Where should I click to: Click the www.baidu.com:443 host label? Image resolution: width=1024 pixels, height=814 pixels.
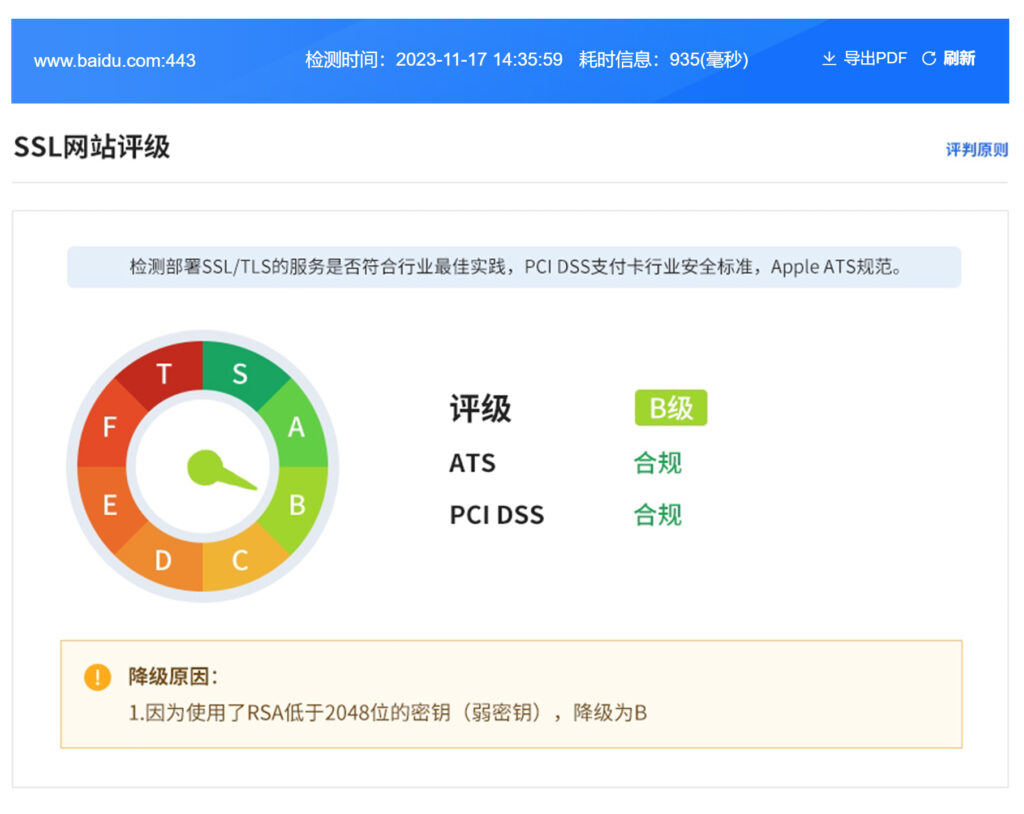[x=115, y=61]
